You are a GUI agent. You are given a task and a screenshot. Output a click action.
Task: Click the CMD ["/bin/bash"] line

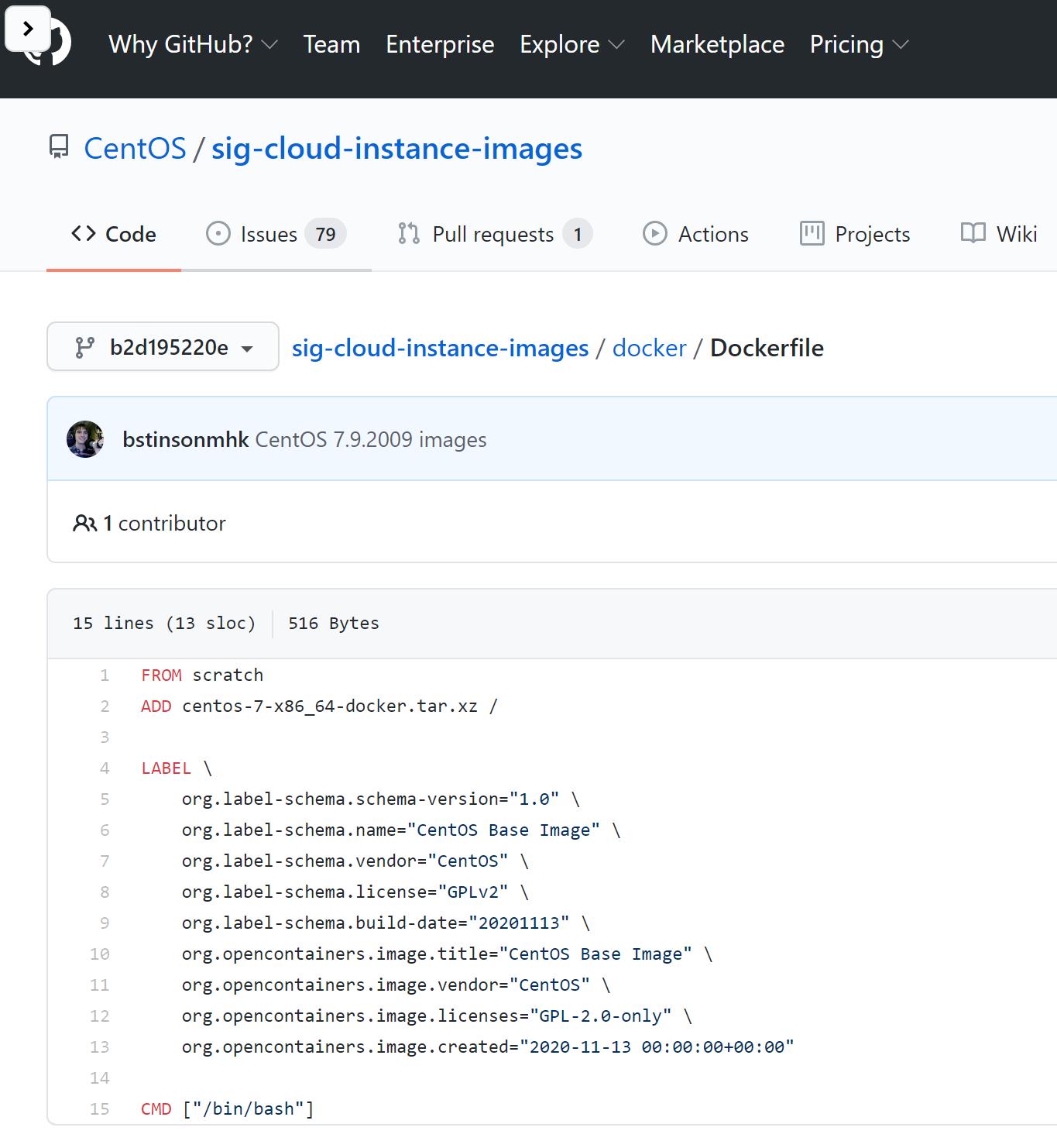(228, 1108)
